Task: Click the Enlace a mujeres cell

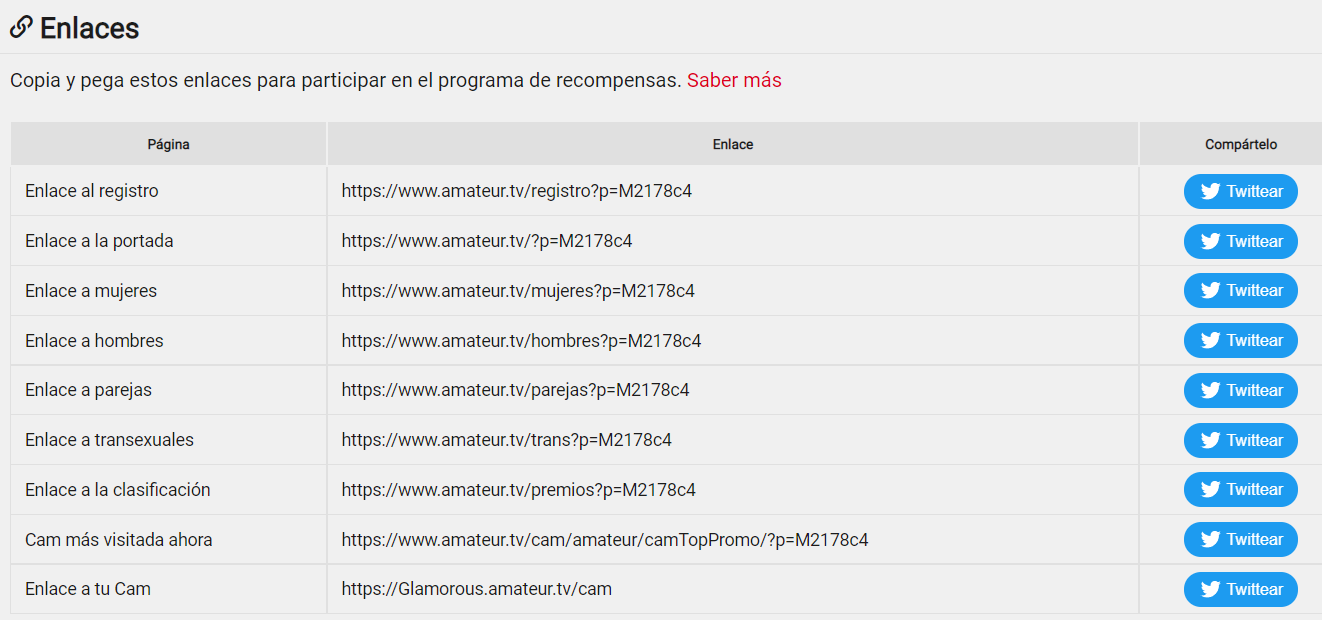Action: tap(168, 291)
